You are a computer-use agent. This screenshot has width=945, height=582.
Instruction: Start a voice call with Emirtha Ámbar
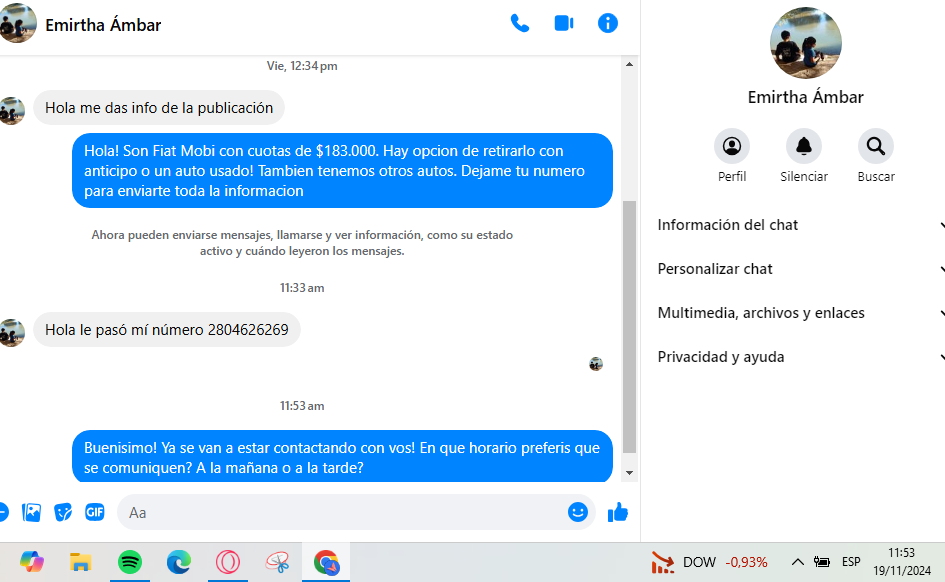pos(520,23)
